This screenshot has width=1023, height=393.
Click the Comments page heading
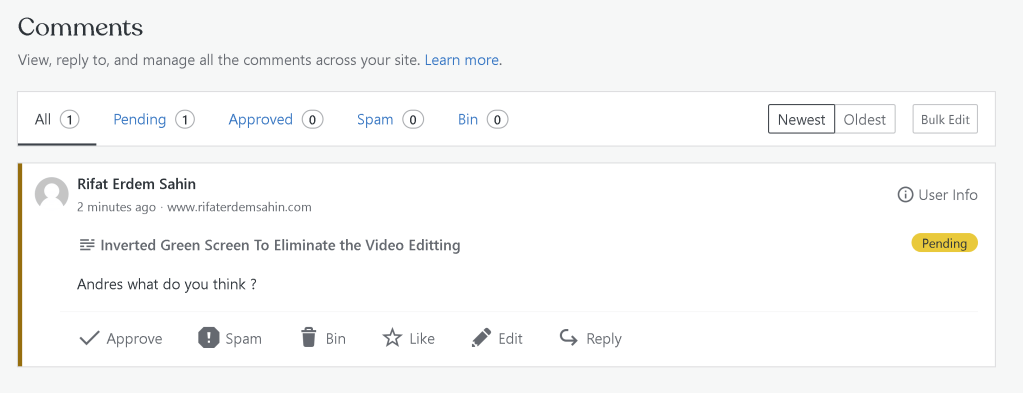point(80,27)
